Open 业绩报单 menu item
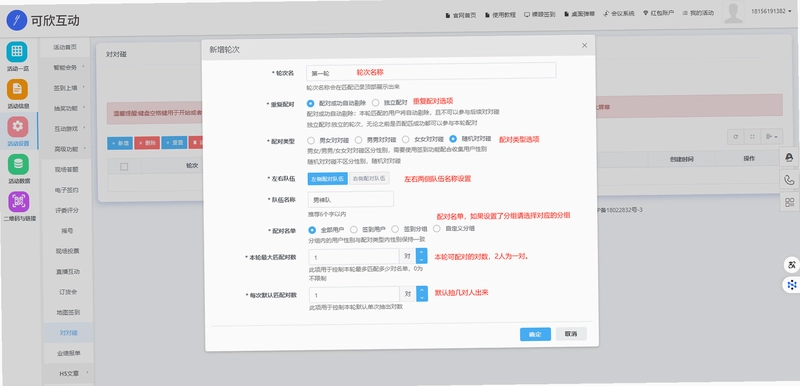Viewport: 800px width, 386px height. pyautogui.click(x=68, y=353)
